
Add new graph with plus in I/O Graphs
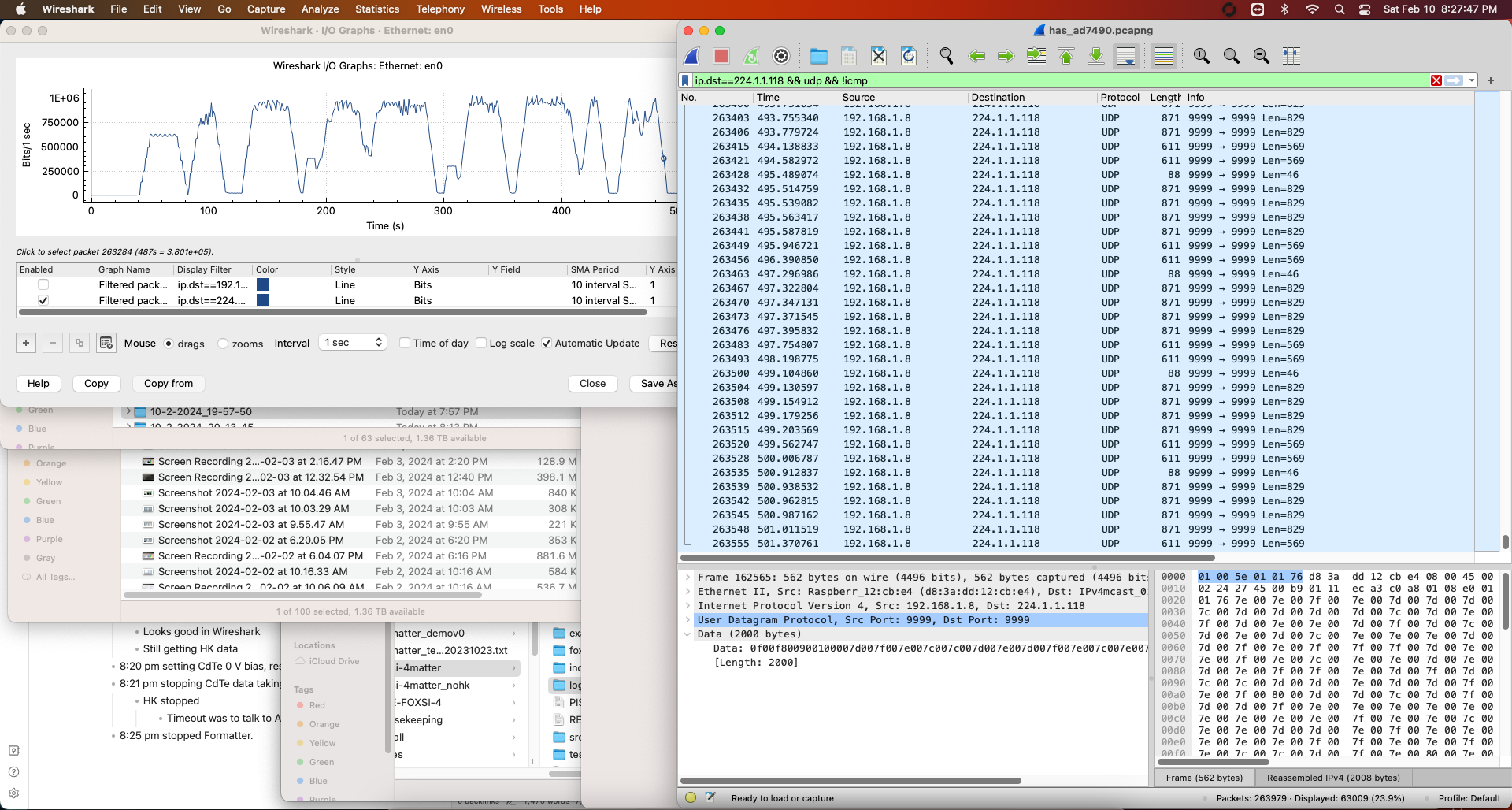tap(26, 343)
